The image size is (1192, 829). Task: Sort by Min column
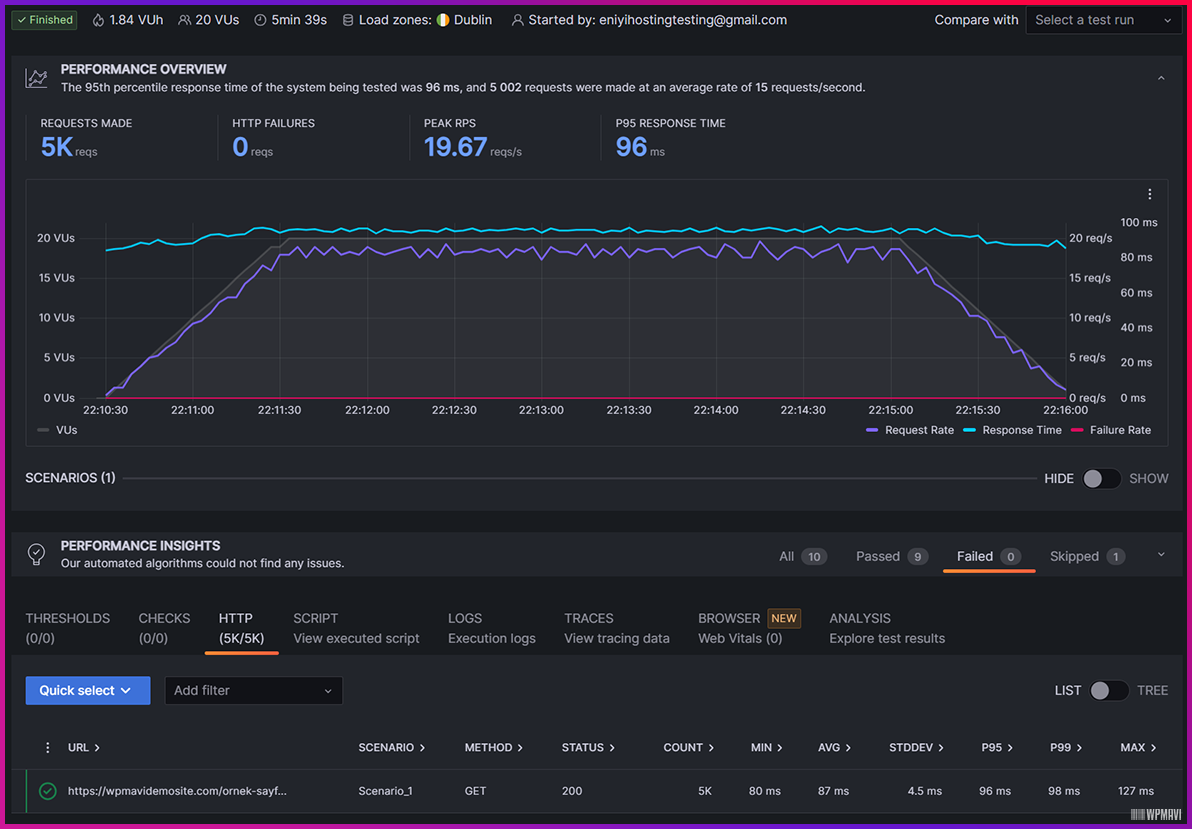coord(766,748)
